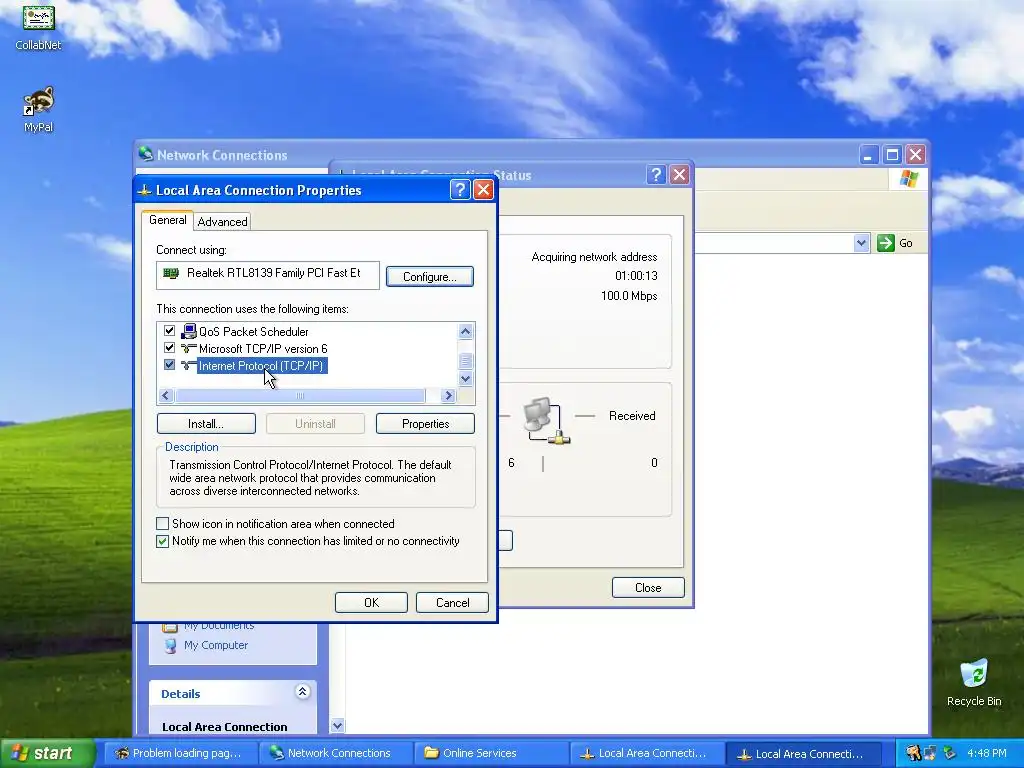This screenshot has height=768, width=1024.
Task: Close the Local Area Connection Status dialog
Action: pos(680,174)
